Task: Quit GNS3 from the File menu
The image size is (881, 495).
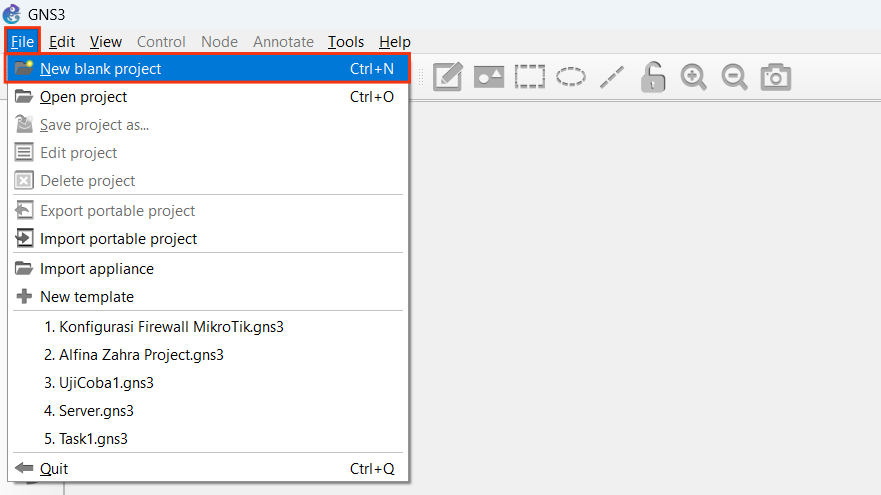Action: (x=54, y=469)
